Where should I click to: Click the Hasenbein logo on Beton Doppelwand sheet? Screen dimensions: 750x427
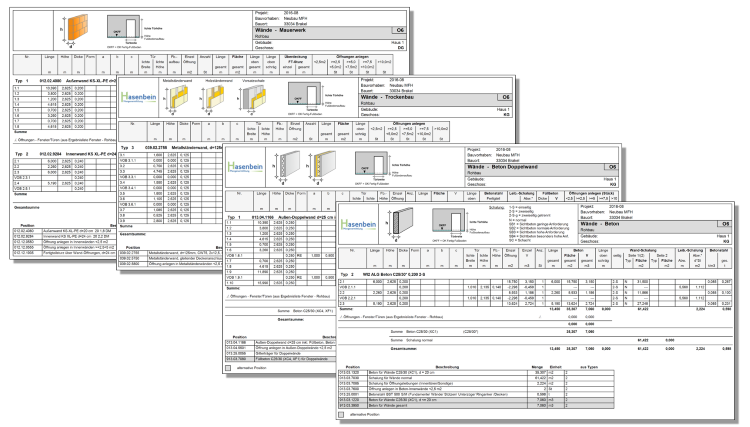click(245, 166)
